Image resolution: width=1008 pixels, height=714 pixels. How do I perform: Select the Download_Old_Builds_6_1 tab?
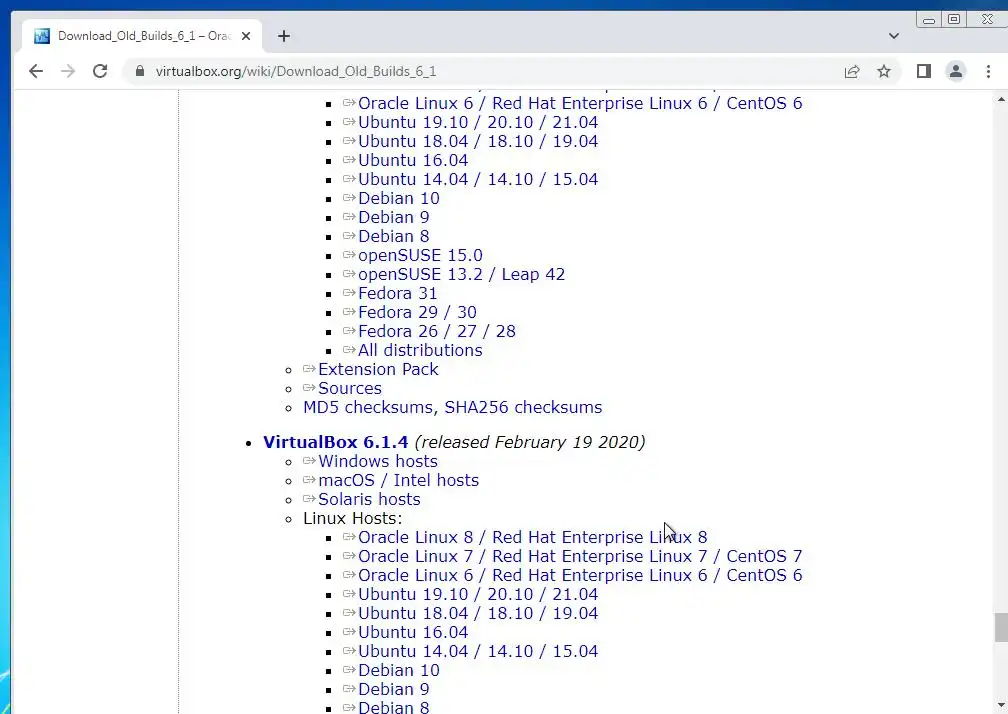pos(143,36)
